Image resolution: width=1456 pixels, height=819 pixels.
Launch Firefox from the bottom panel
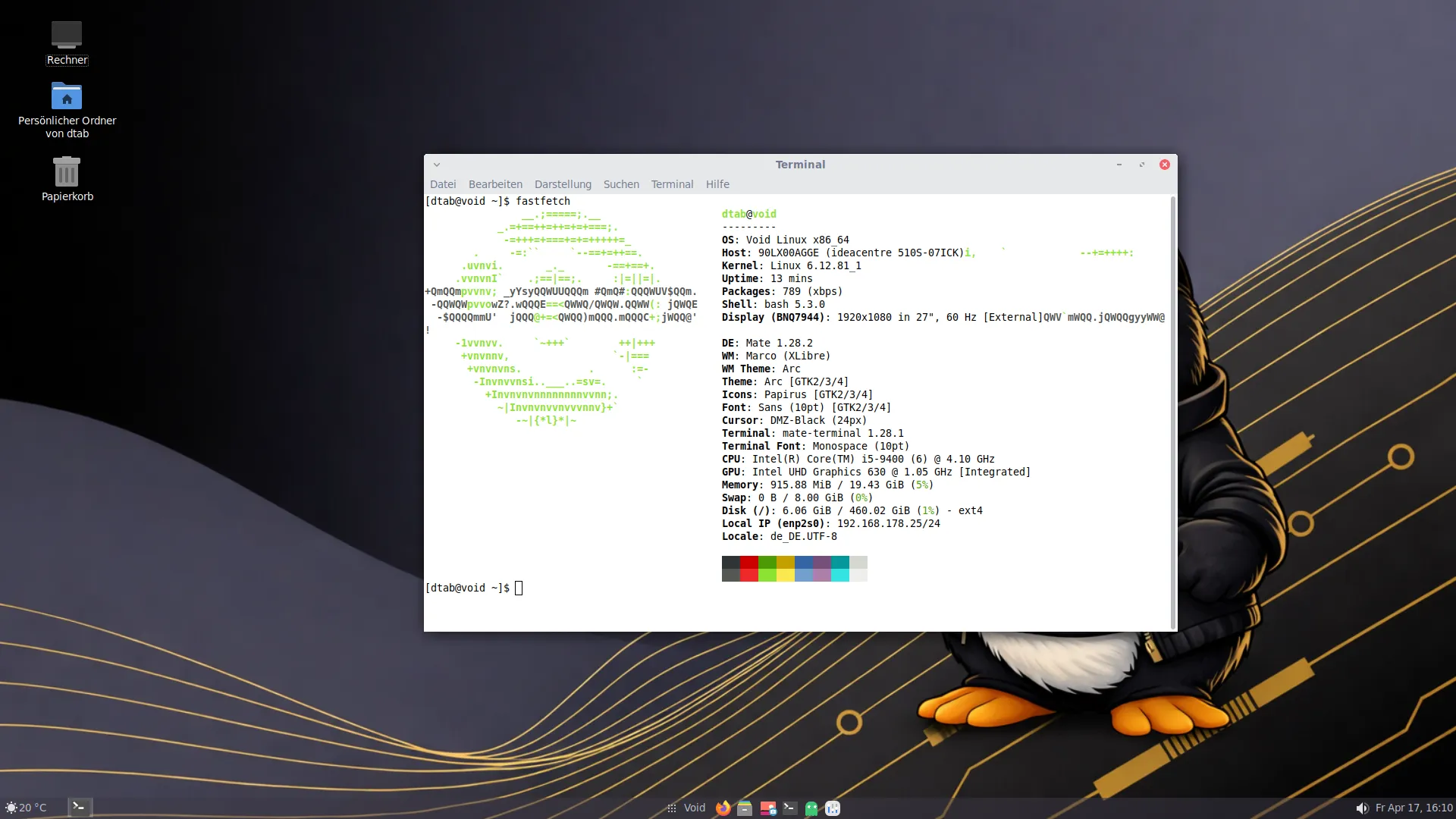point(723,808)
